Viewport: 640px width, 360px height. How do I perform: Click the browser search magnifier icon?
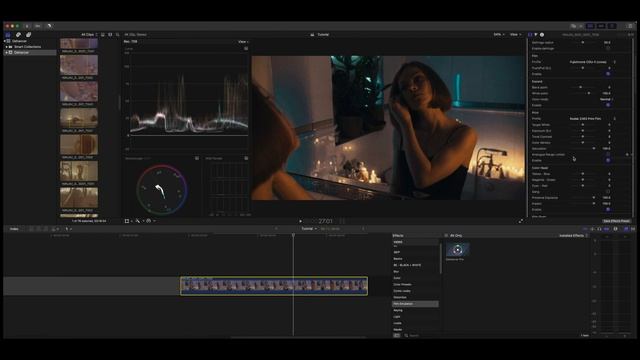click(118, 35)
